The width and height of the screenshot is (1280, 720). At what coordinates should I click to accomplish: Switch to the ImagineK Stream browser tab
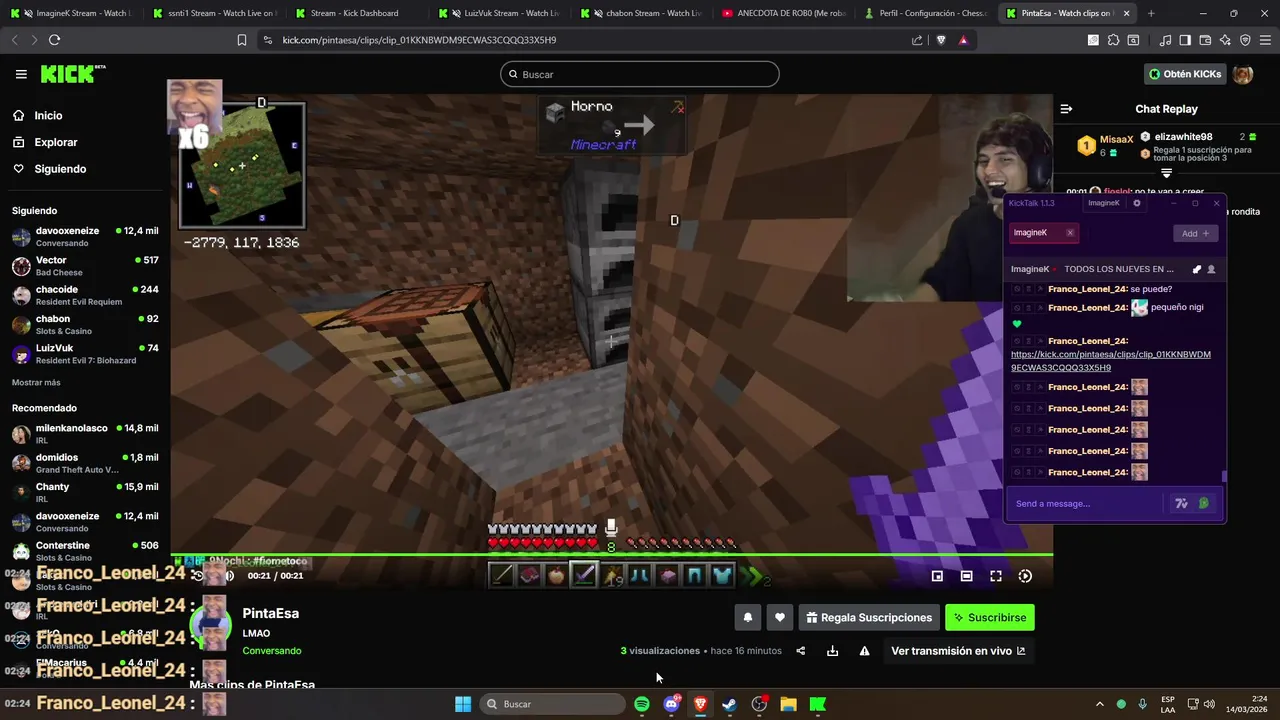[x=74, y=13]
